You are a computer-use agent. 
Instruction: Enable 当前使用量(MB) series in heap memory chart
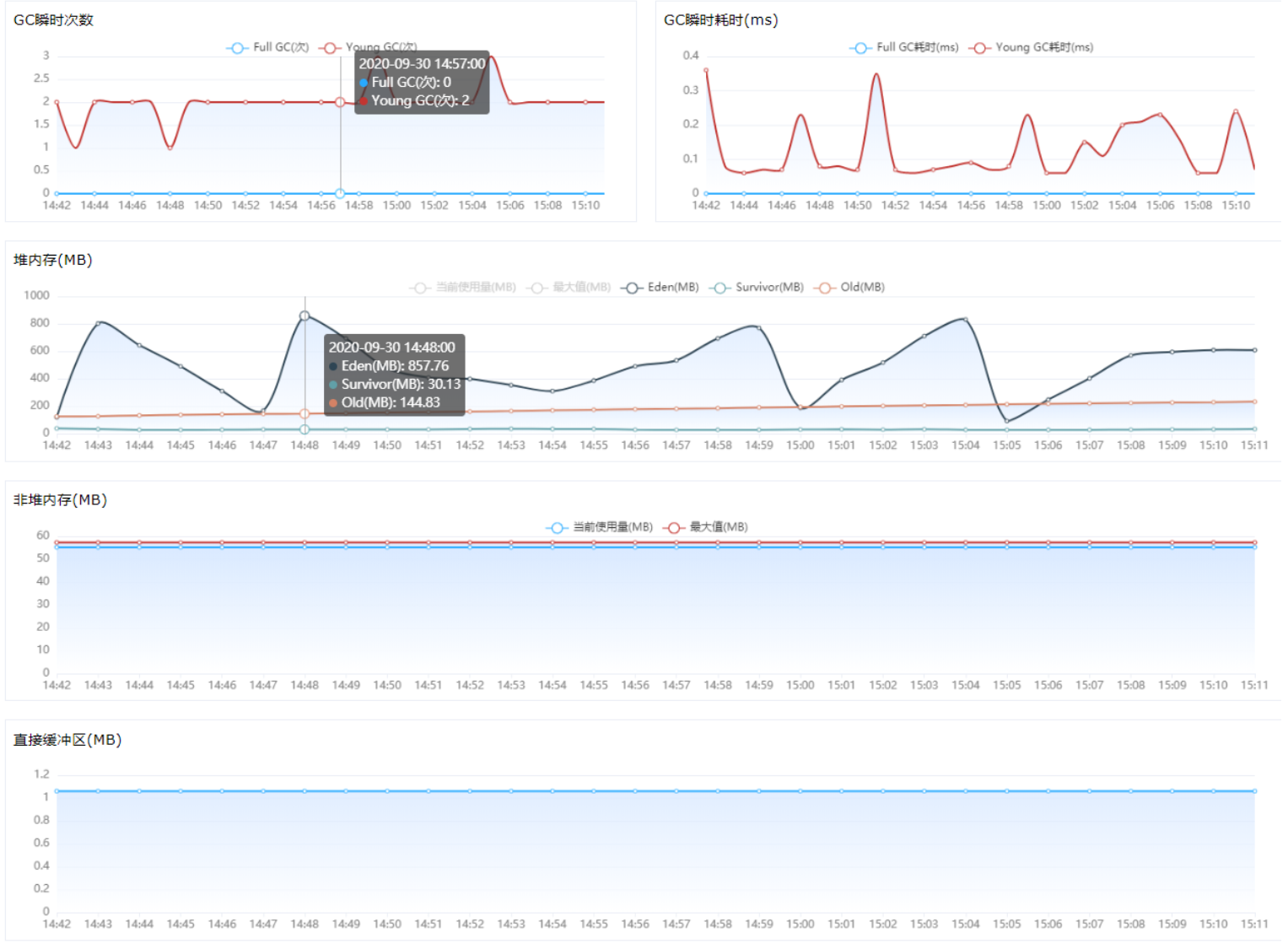point(462,288)
